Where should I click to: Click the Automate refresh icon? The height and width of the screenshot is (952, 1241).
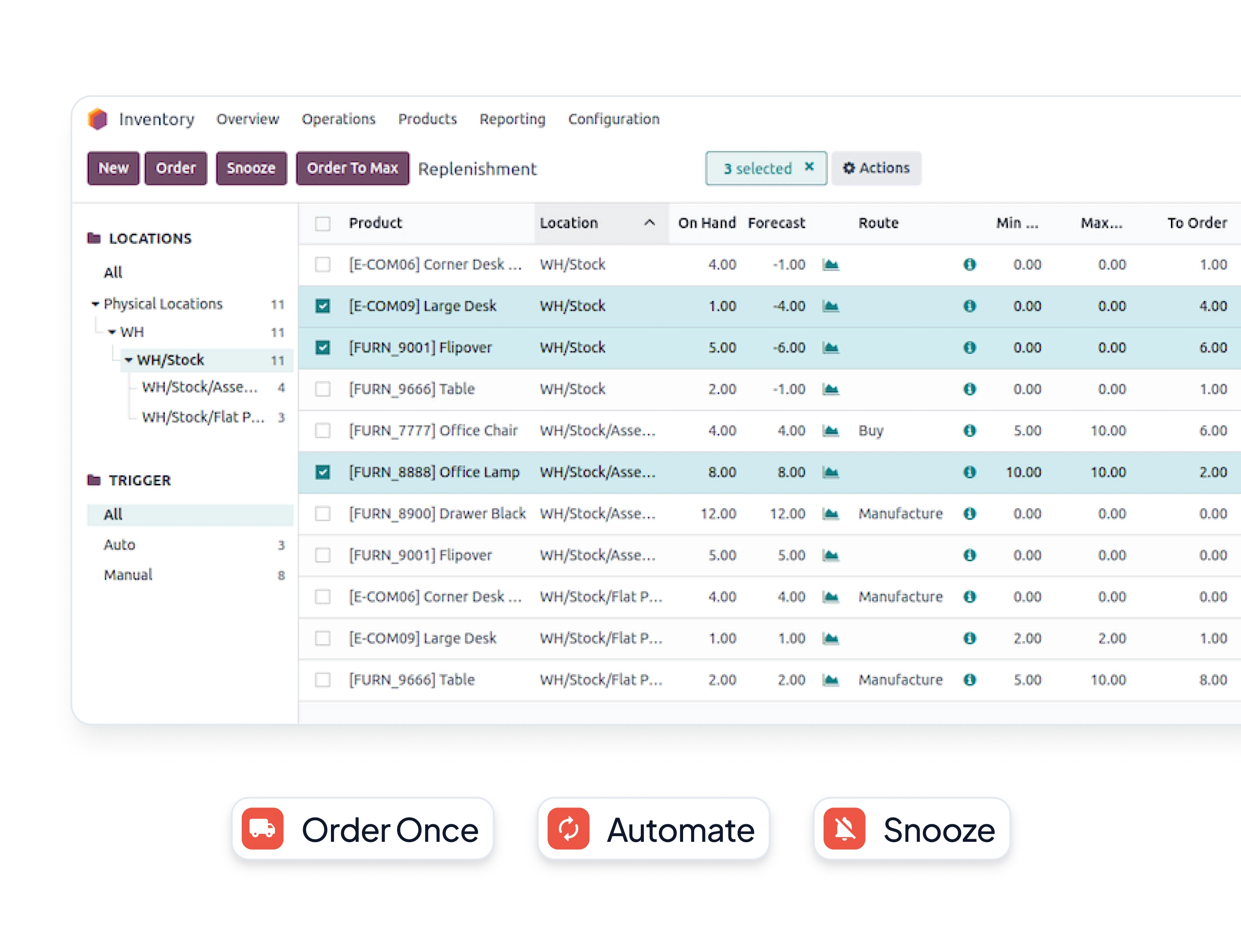568,829
